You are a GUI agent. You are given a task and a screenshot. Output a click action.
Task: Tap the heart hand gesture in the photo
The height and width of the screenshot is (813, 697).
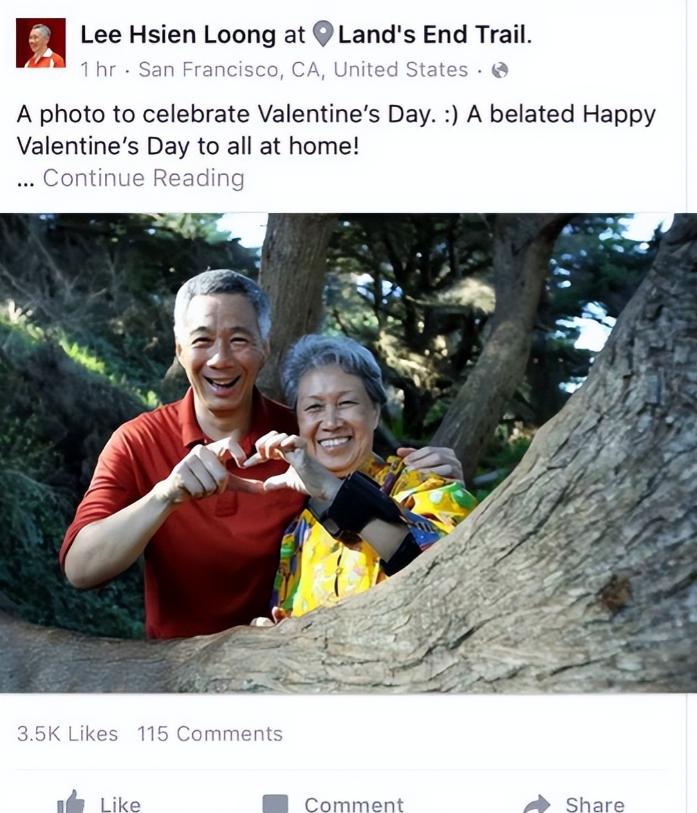249,466
